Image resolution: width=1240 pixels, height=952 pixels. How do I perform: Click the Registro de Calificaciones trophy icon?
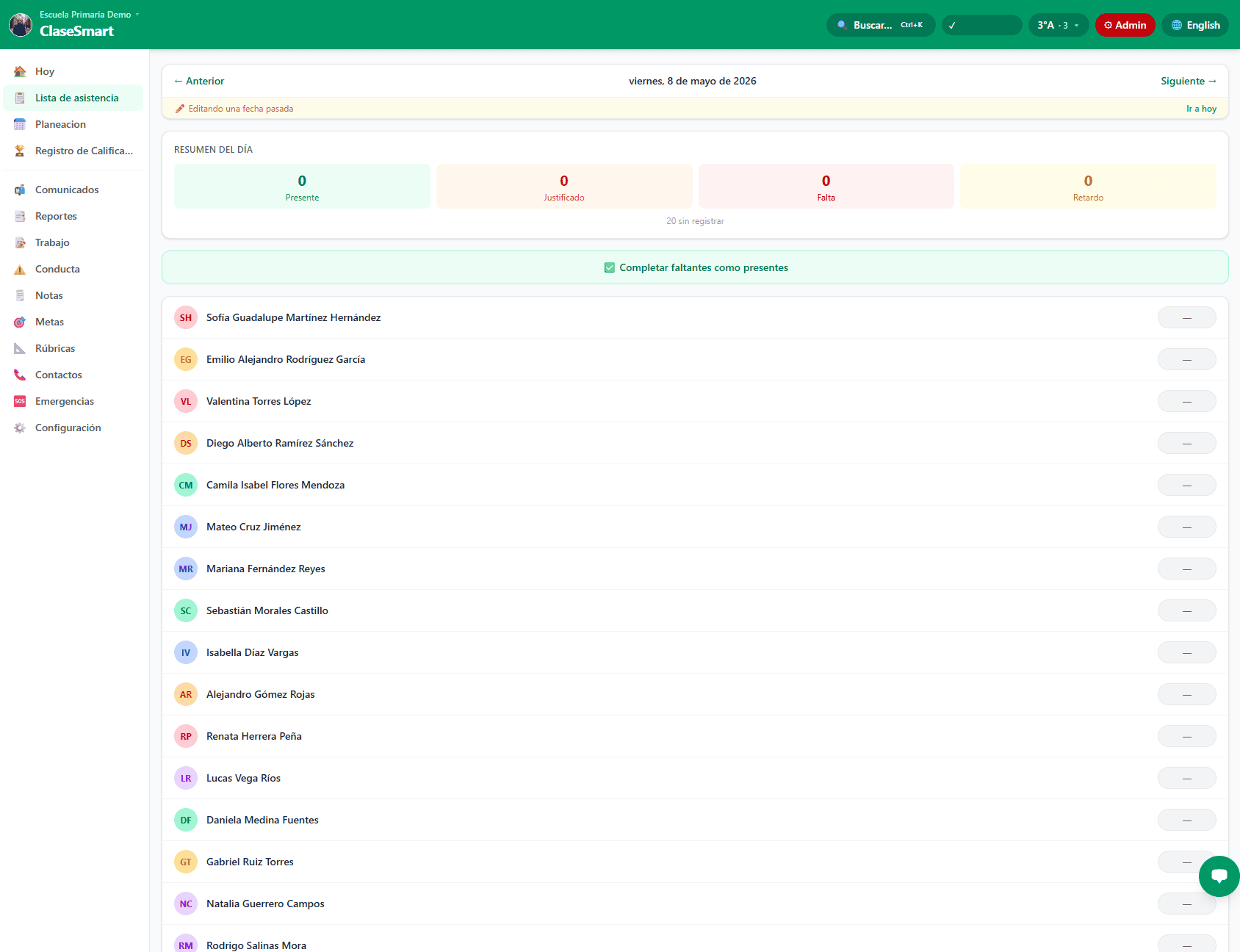pos(20,151)
